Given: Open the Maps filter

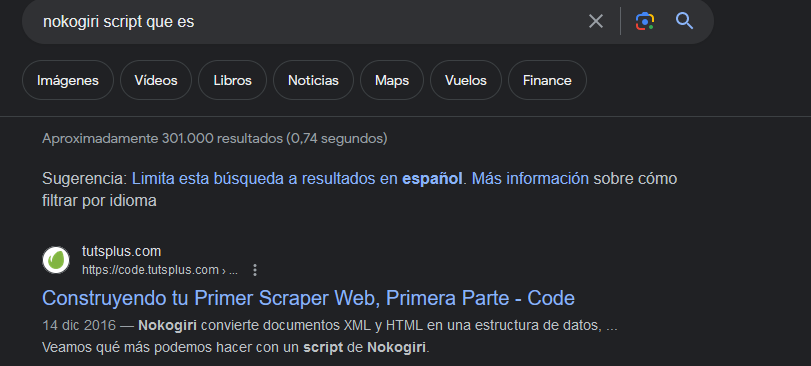Looking at the screenshot, I should (x=392, y=80).
